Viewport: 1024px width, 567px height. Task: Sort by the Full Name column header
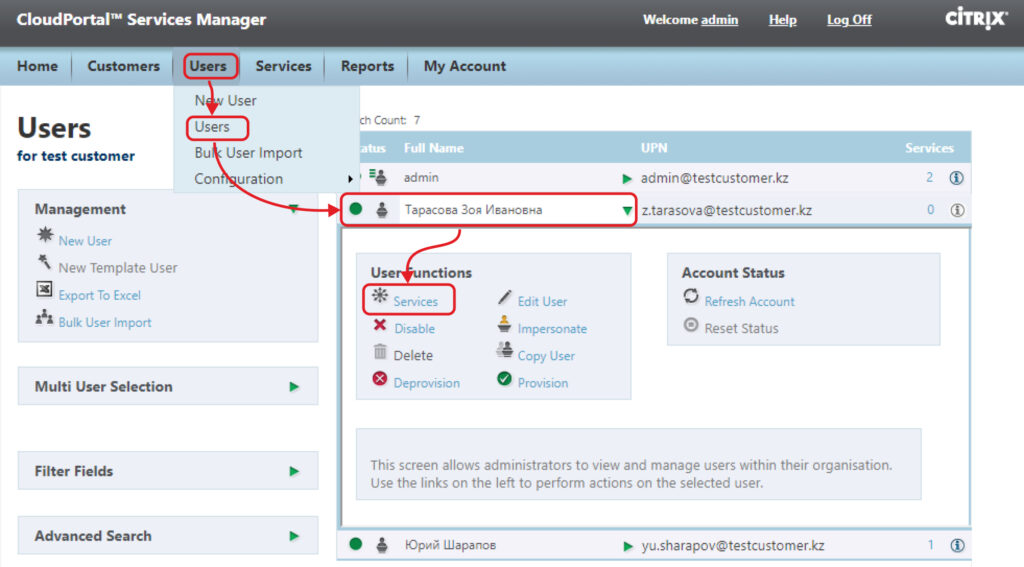(x=434, y=148)
